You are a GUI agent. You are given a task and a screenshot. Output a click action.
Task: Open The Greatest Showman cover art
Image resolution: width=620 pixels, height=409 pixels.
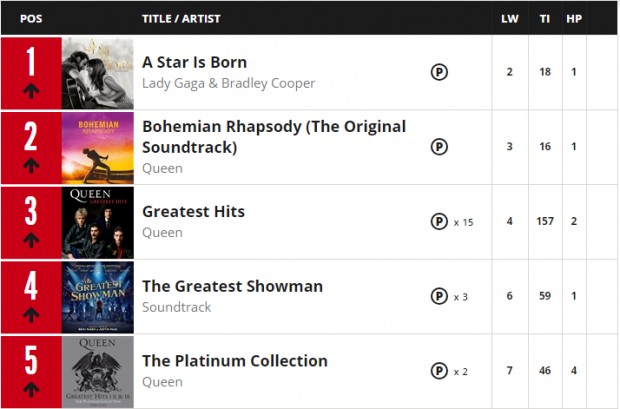tap(97, 297)
